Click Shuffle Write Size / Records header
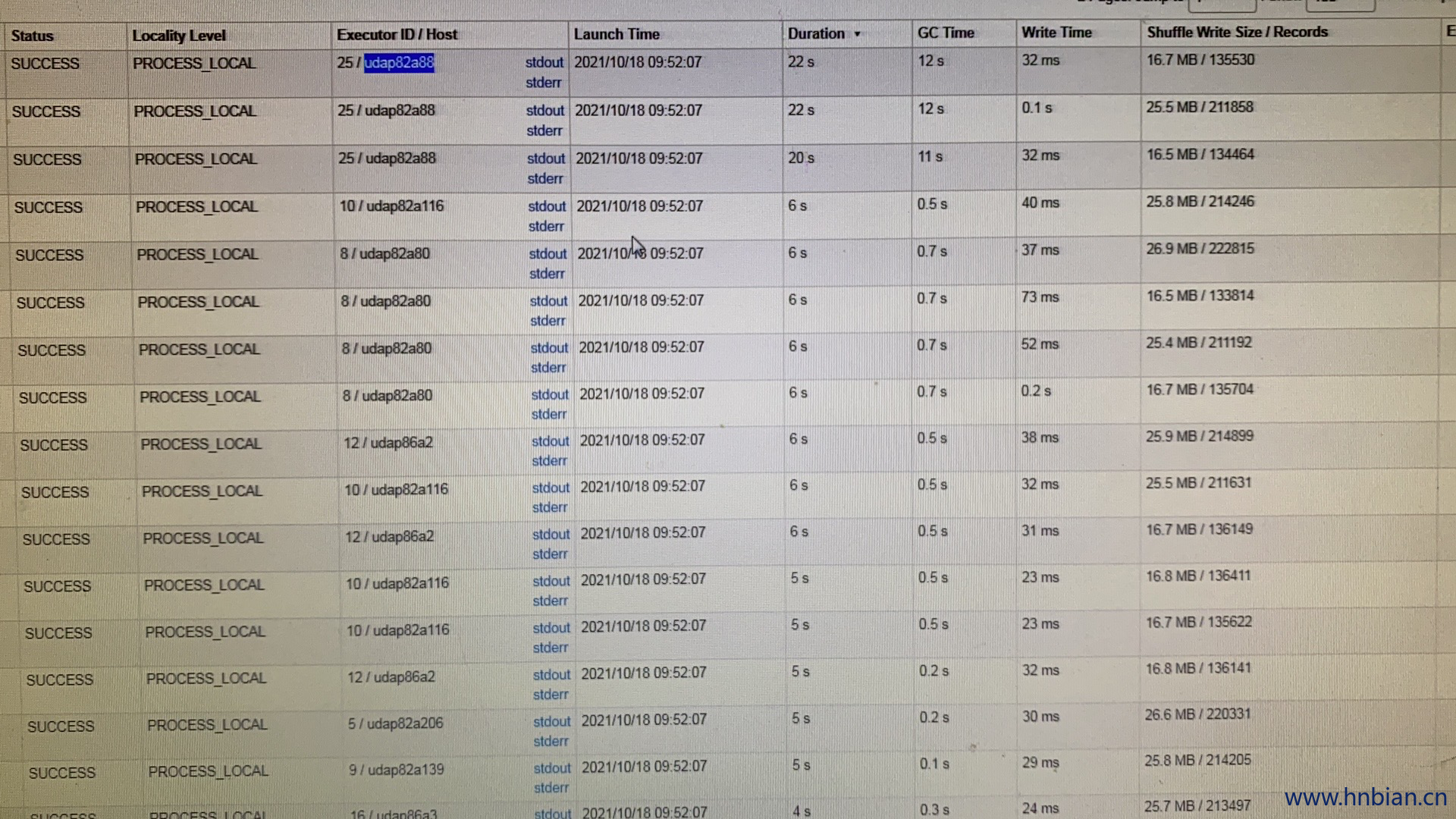The width and height of the screenshot is (1456, 819). pyautogui.click(x=1237, y=32)
